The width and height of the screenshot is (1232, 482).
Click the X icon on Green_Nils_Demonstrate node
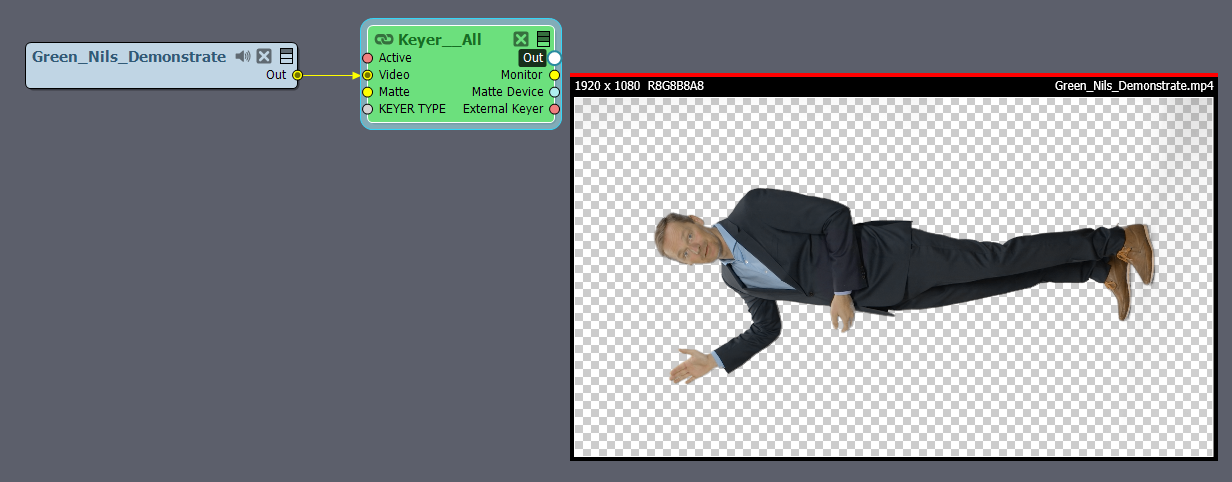(x=264, y=57)
